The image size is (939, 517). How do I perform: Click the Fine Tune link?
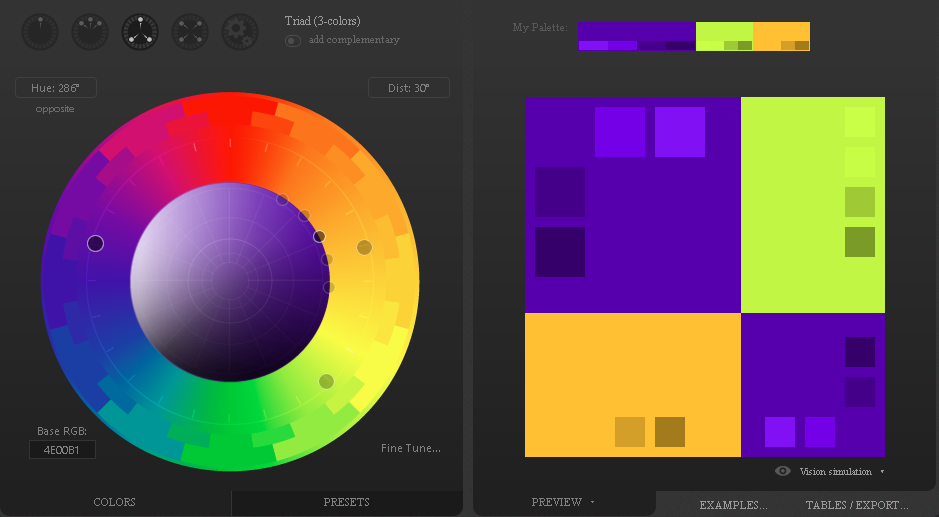click(x=410, y=448)
